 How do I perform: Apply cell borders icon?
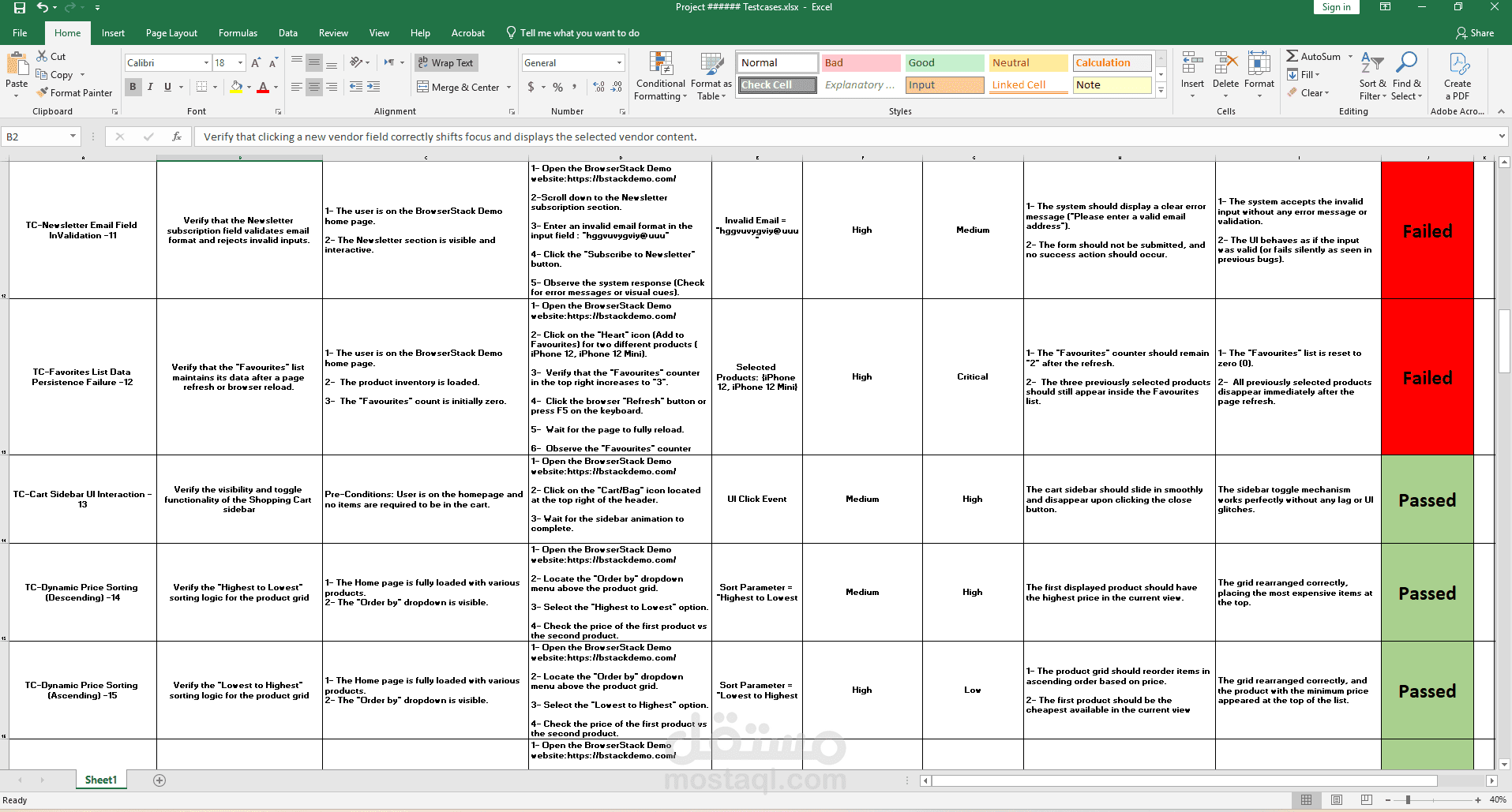coord(202,87)
